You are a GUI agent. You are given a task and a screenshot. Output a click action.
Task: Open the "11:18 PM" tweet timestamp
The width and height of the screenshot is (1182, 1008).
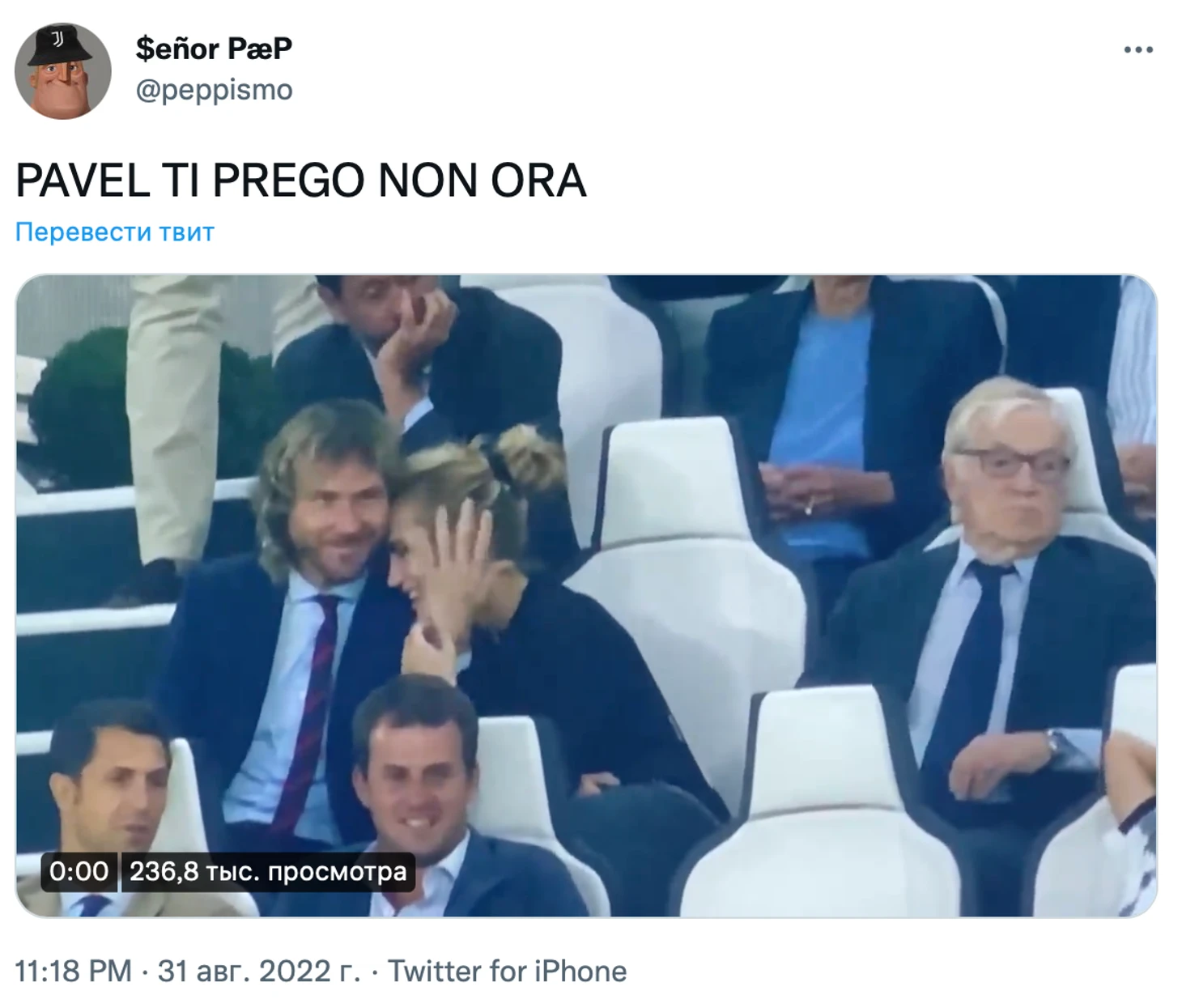point(73,971)
